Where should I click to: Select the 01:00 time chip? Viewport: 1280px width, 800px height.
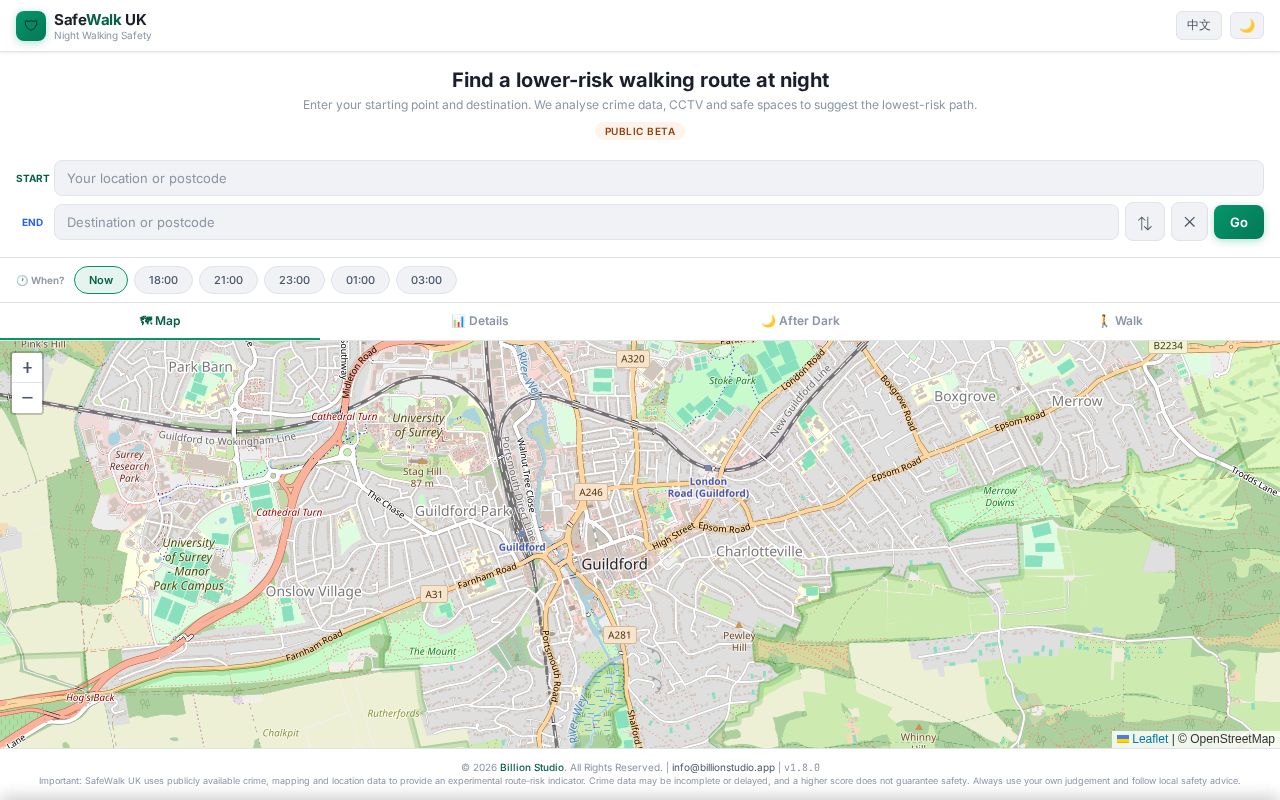360,280
